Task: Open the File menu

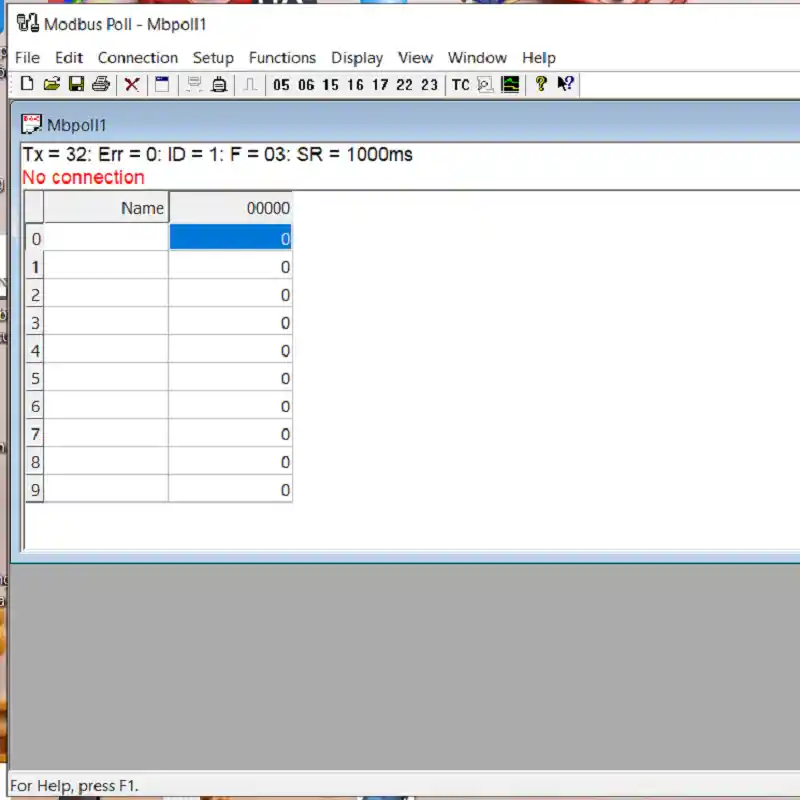Action: point(28,58)
